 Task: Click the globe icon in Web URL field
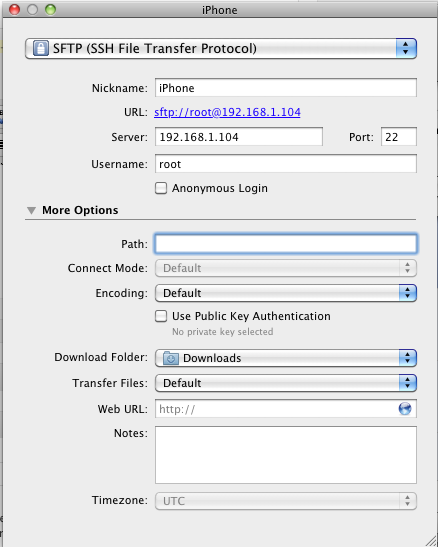pyautogui.click(x=405, y=409)
